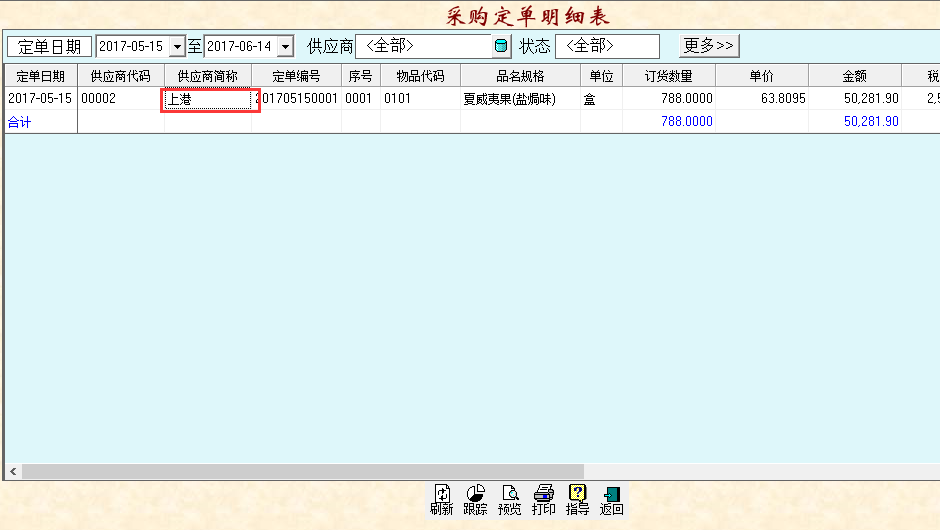Click the 定单编号 column header

tap(296, 76)
